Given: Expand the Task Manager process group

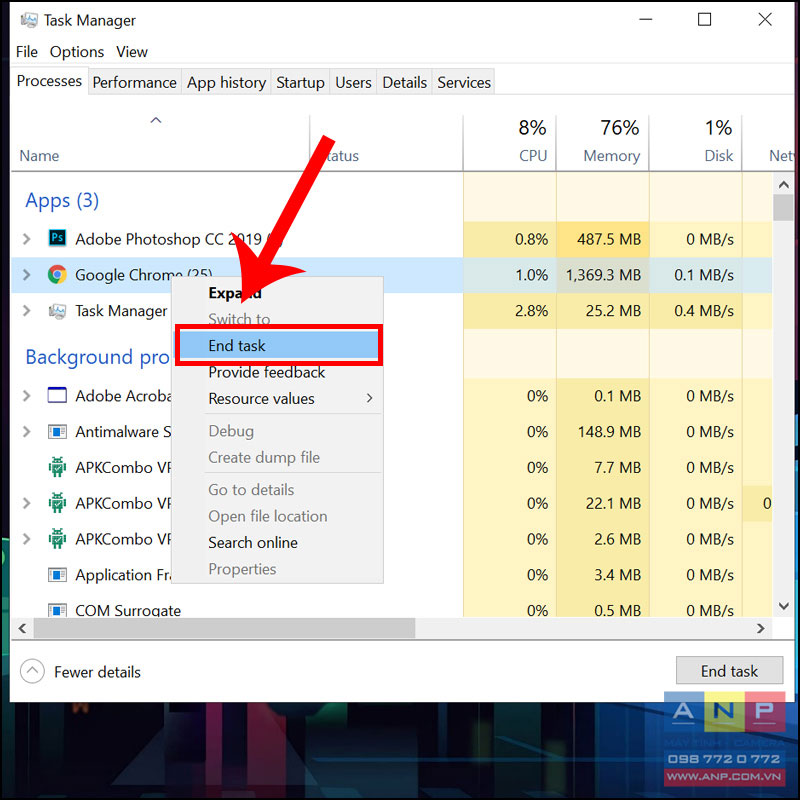Looking at the screenshot, I should click(x=27, y=310).
